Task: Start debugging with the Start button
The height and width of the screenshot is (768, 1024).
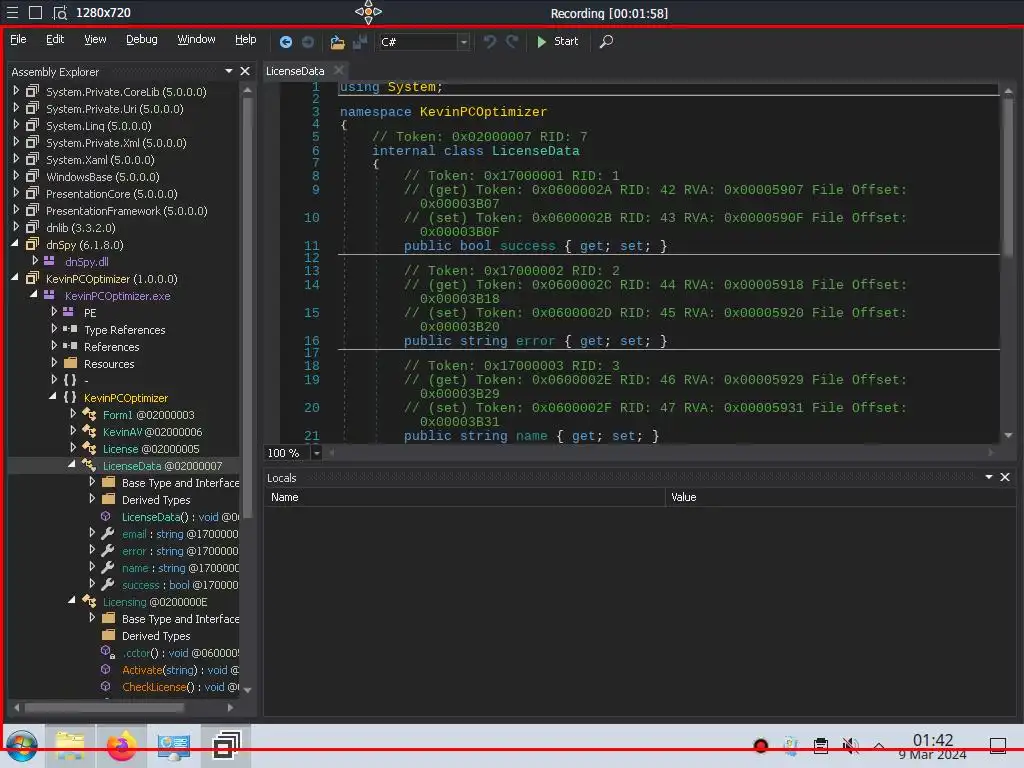Action: coord(557,42)
